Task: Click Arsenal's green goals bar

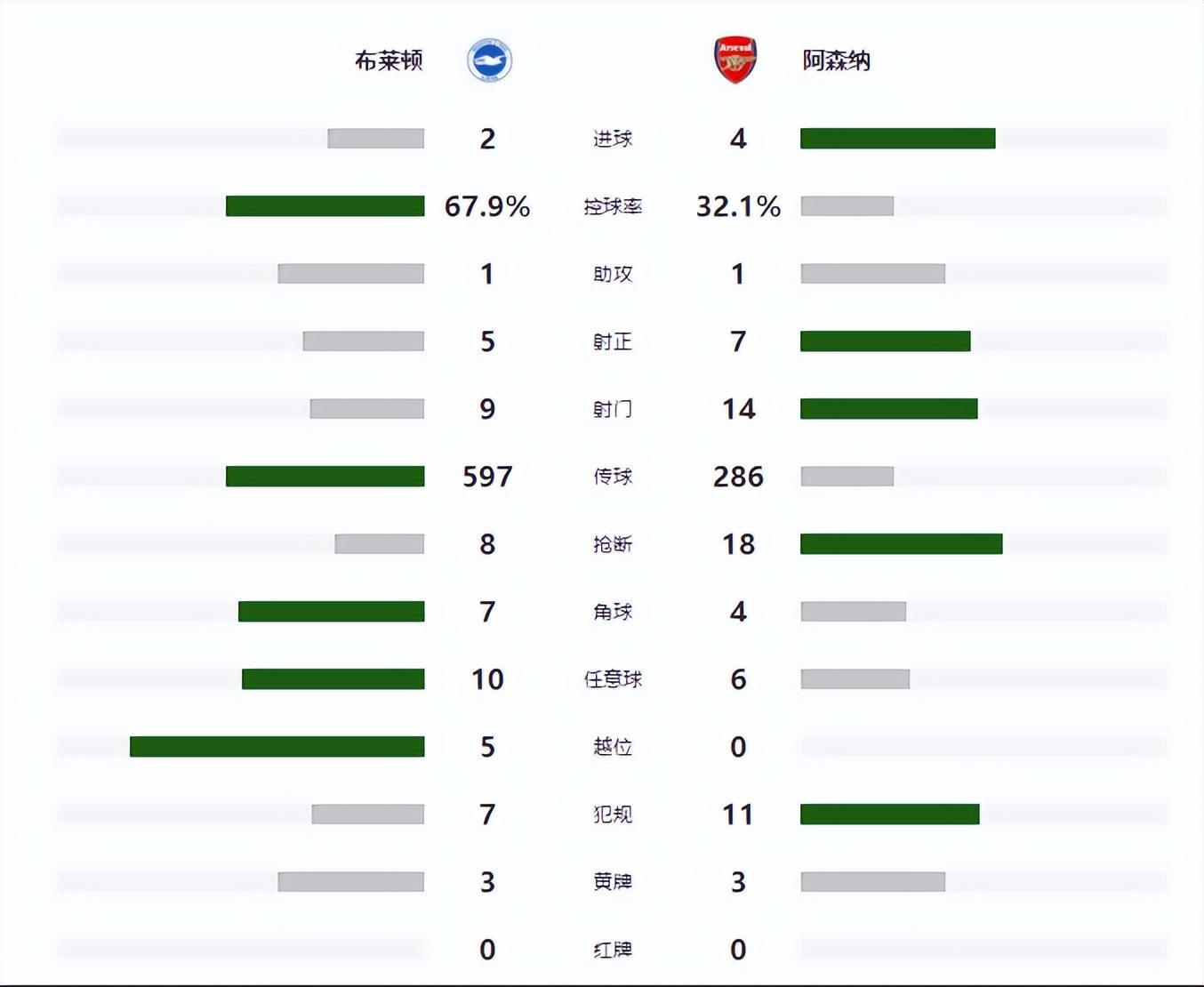Action: pos(897,139)
